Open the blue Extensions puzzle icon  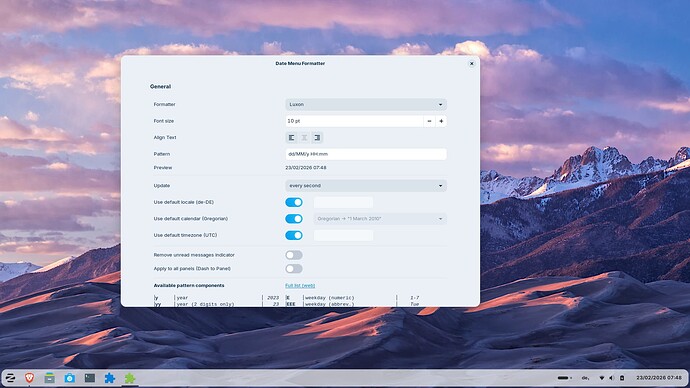click(110, 378)
